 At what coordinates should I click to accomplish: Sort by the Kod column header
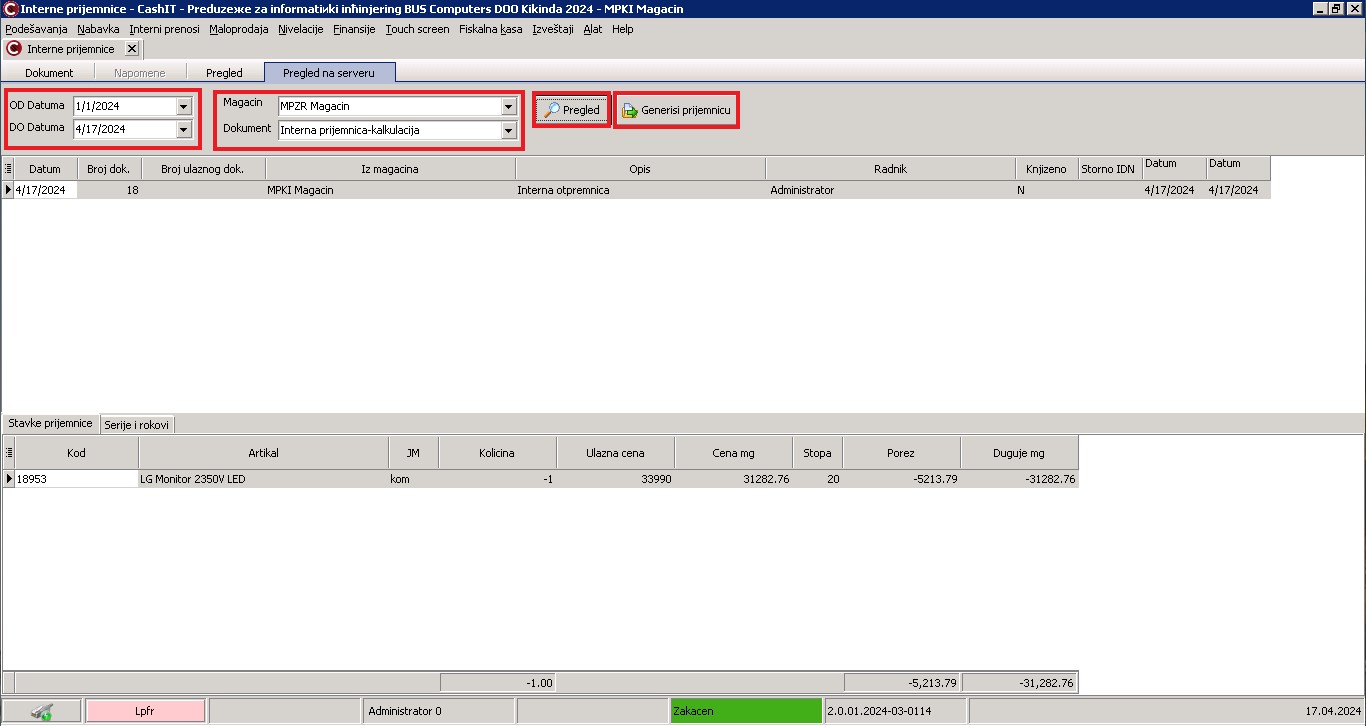(76, 453)
